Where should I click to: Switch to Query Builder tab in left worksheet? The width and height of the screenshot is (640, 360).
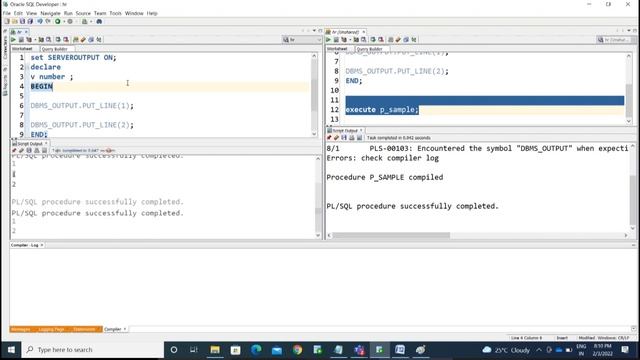[x=55, y=49]
